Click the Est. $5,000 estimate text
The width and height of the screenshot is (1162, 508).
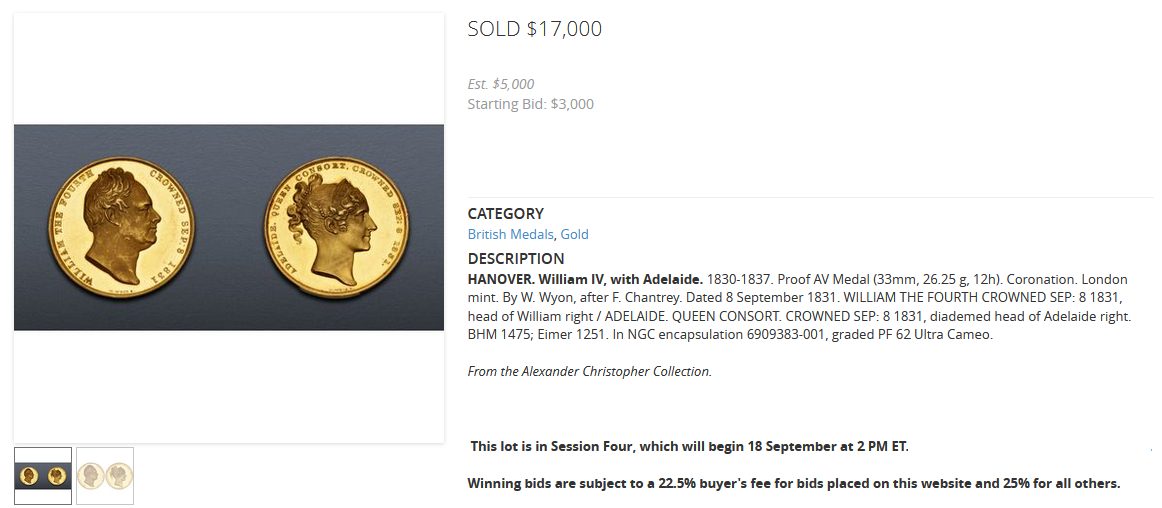tap(501, 84)
